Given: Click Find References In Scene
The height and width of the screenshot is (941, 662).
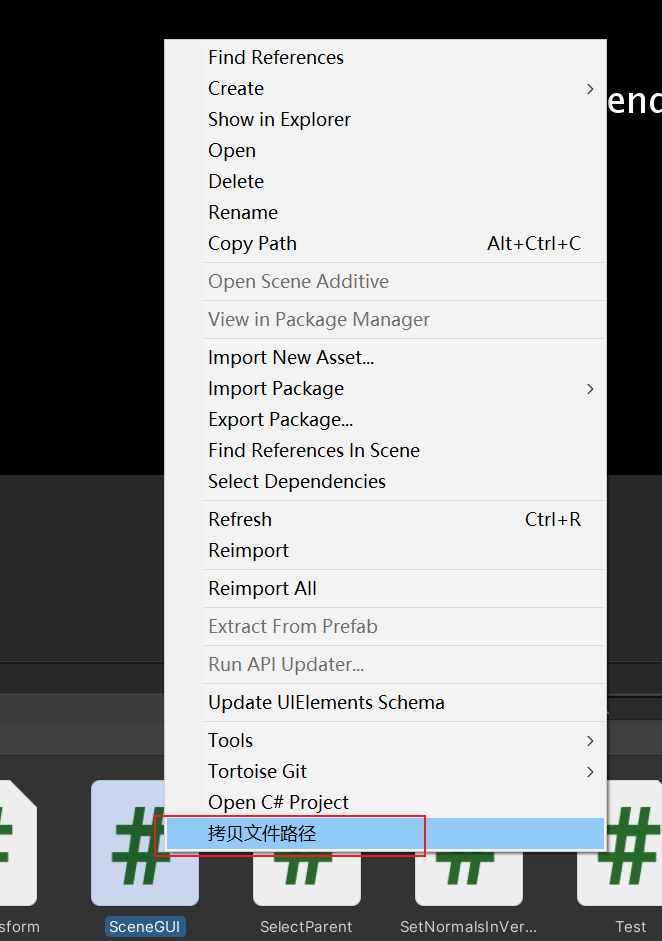Looking at the screenshot, I should pyautogui.click(x=313, y=451).
